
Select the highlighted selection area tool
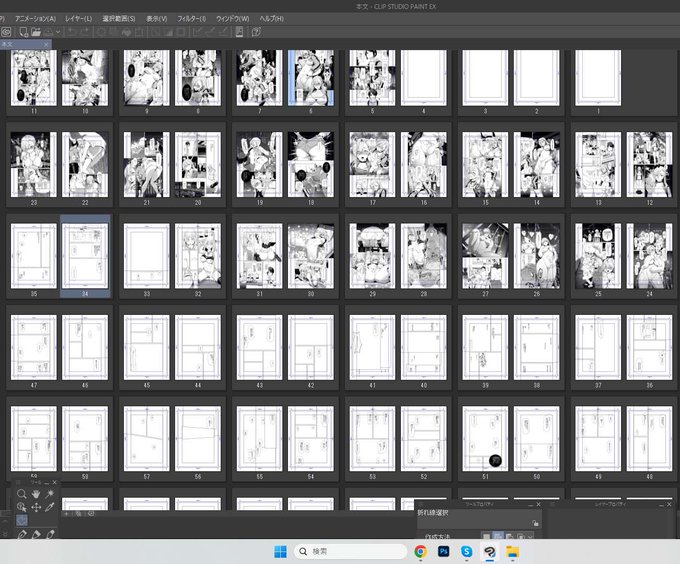(22, 520)
